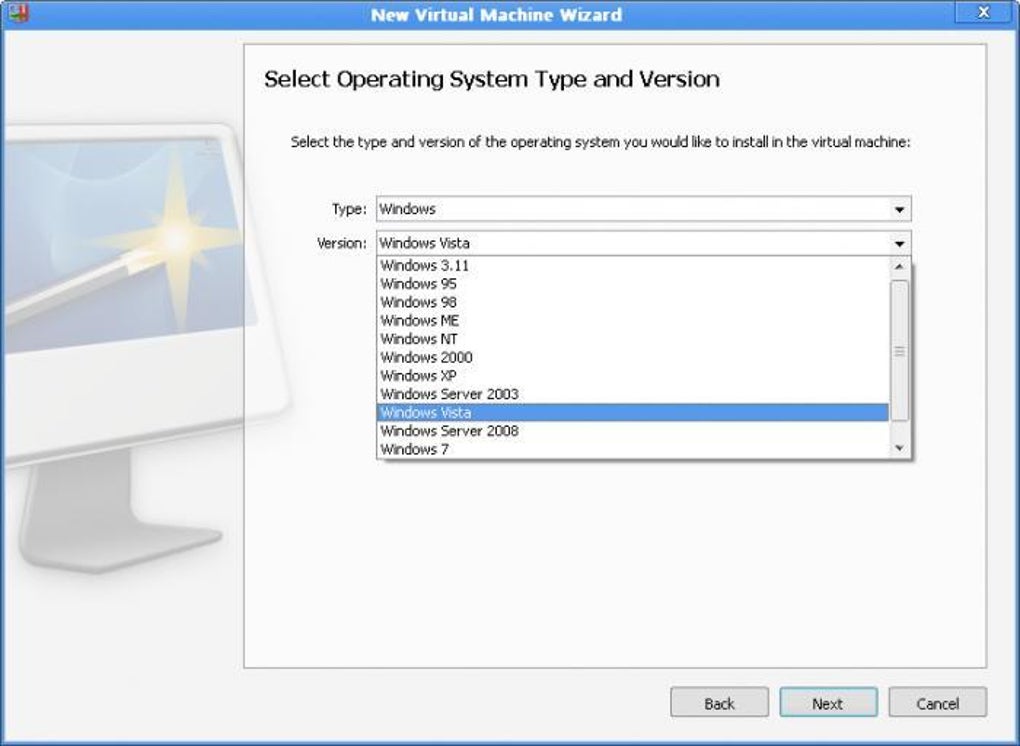This screenshot has width=1020, height=746.
Task: Go to previous step with Back
Action: point(719,702)
